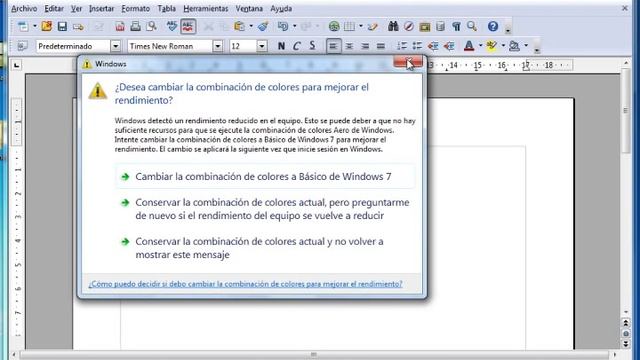Show the Draw Functions pencil icon
Image resolution: width=640 pixels, height=360 pixels.
(373, 27)
